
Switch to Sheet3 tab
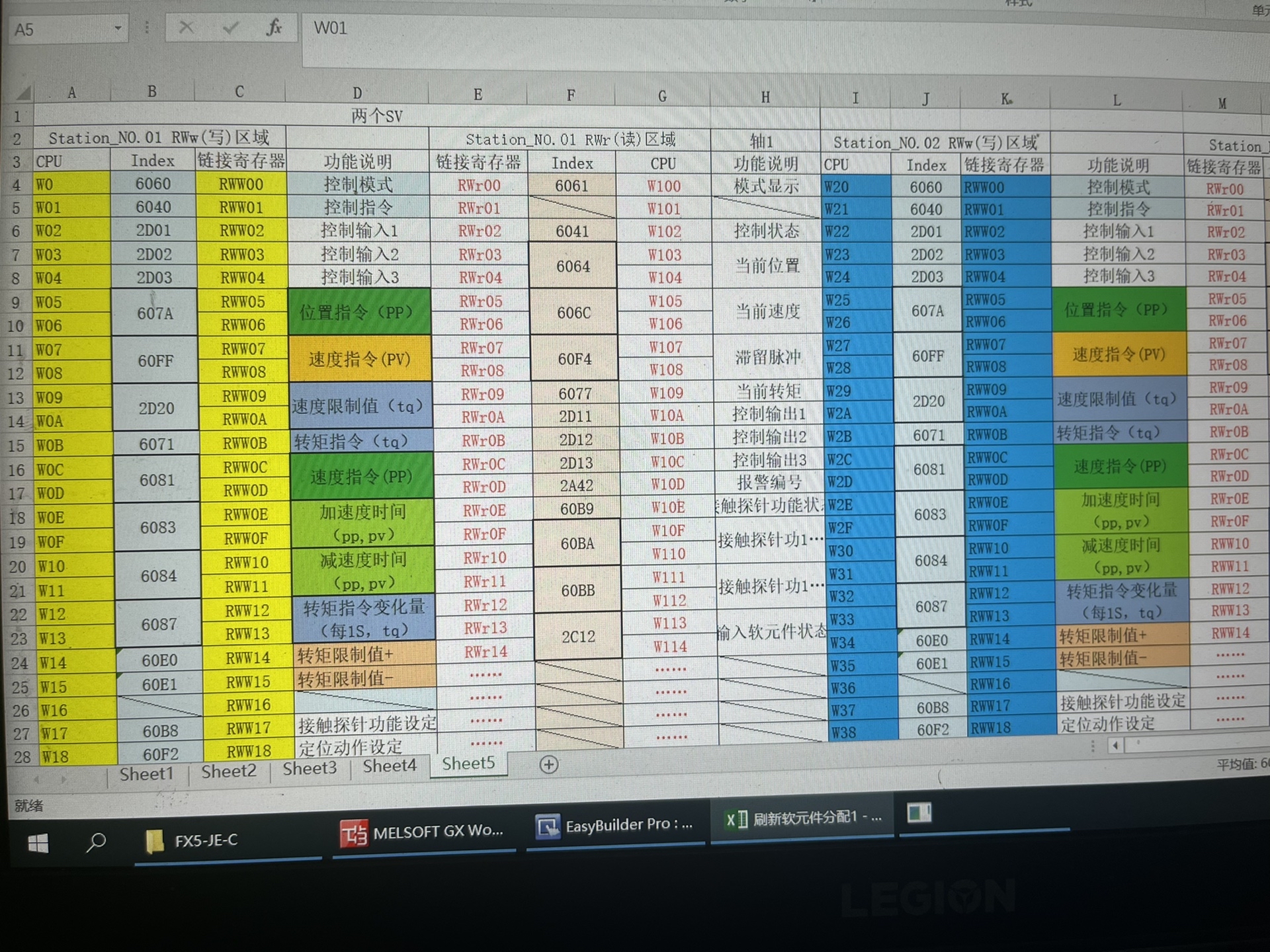pos(310,768)
